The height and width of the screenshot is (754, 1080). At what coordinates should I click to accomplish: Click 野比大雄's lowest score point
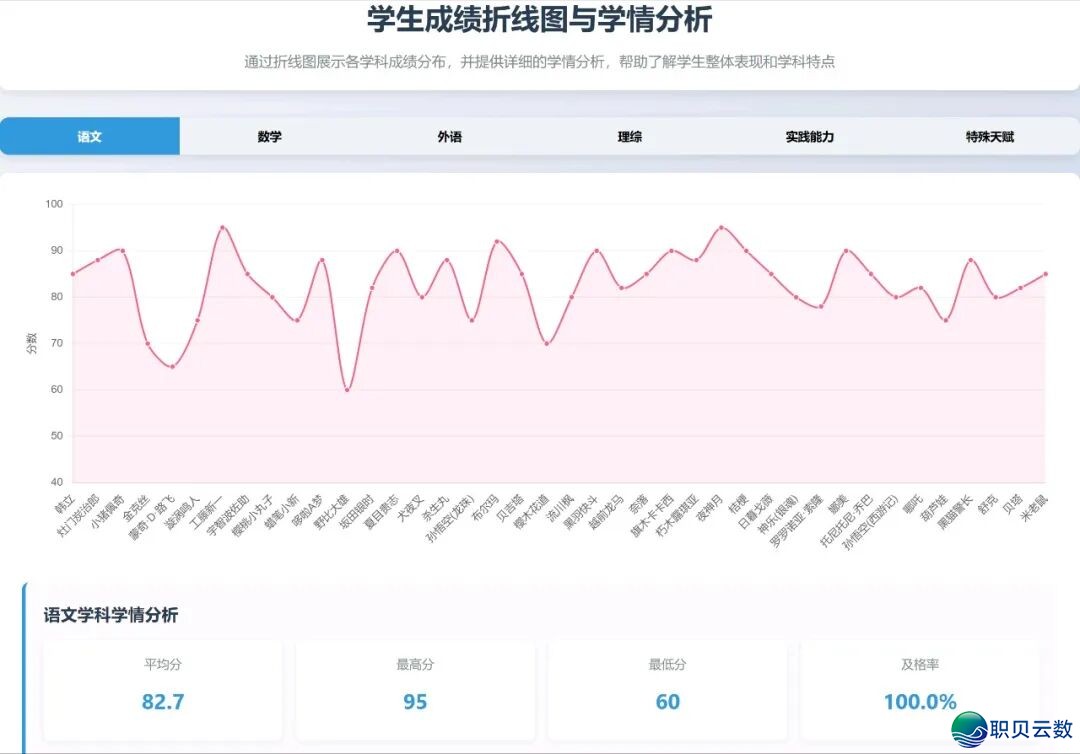tap(346, 390)
